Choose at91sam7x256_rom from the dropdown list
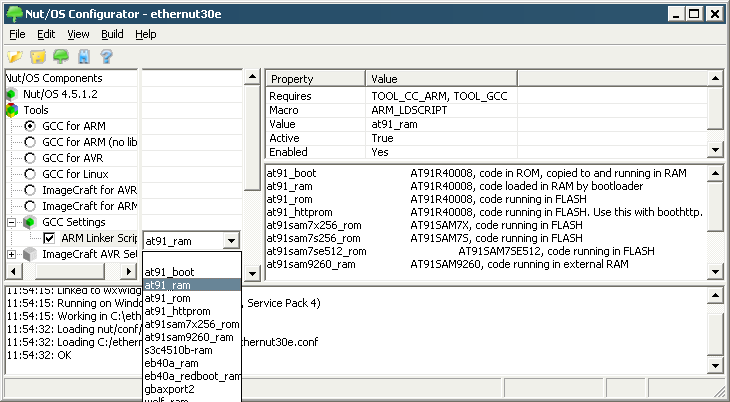Viewport: 730px width, 402px height. coord(192,324)
